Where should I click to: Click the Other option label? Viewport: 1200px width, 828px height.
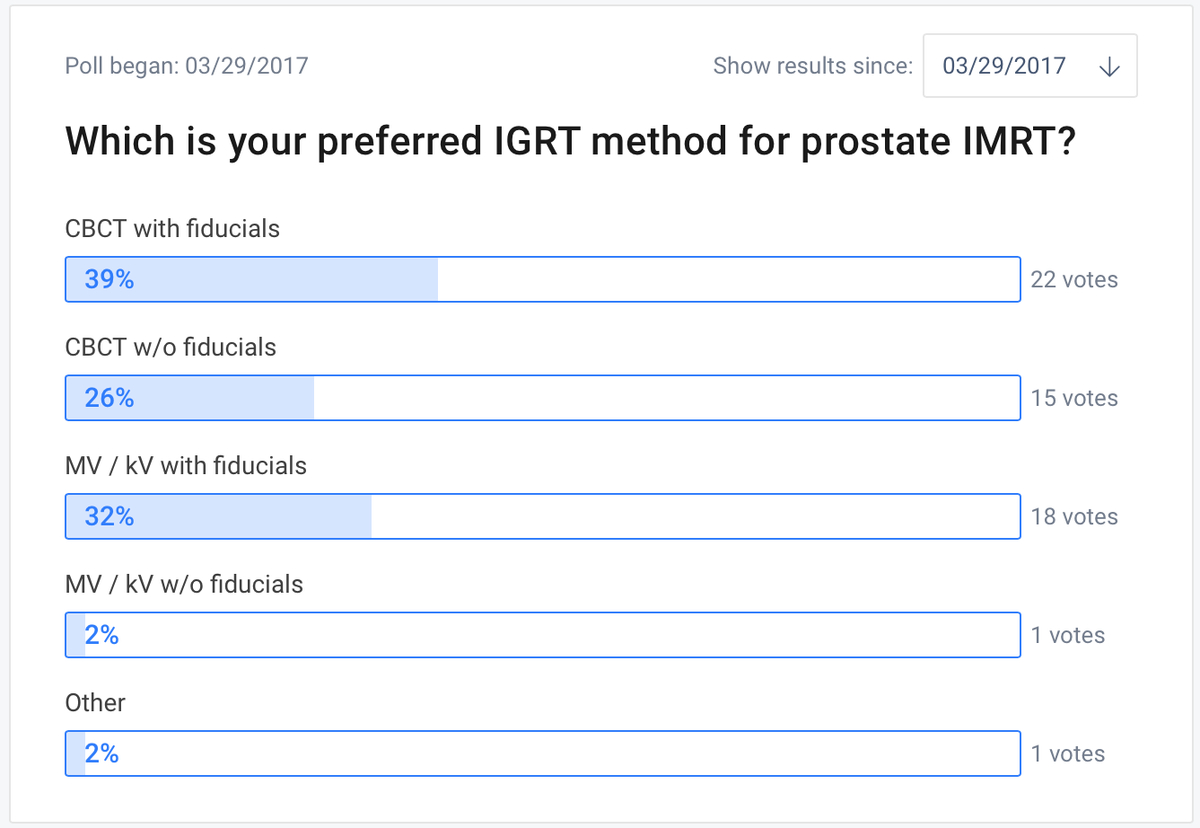(95, 703)
